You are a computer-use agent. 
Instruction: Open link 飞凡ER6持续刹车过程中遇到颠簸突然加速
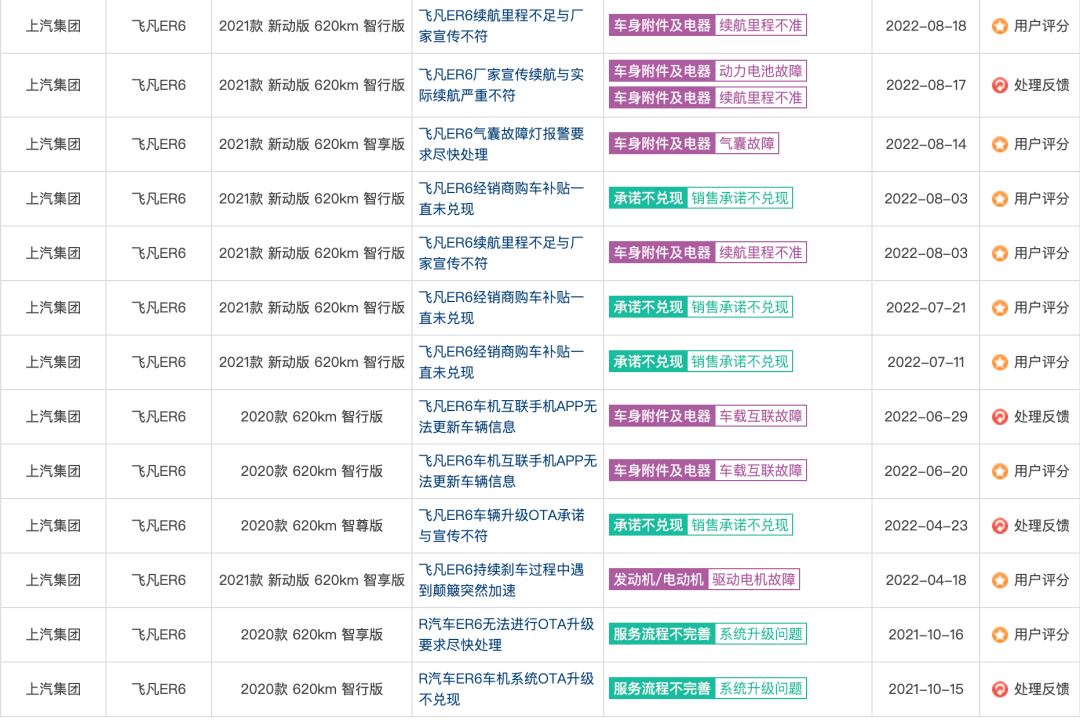(501, 579)
